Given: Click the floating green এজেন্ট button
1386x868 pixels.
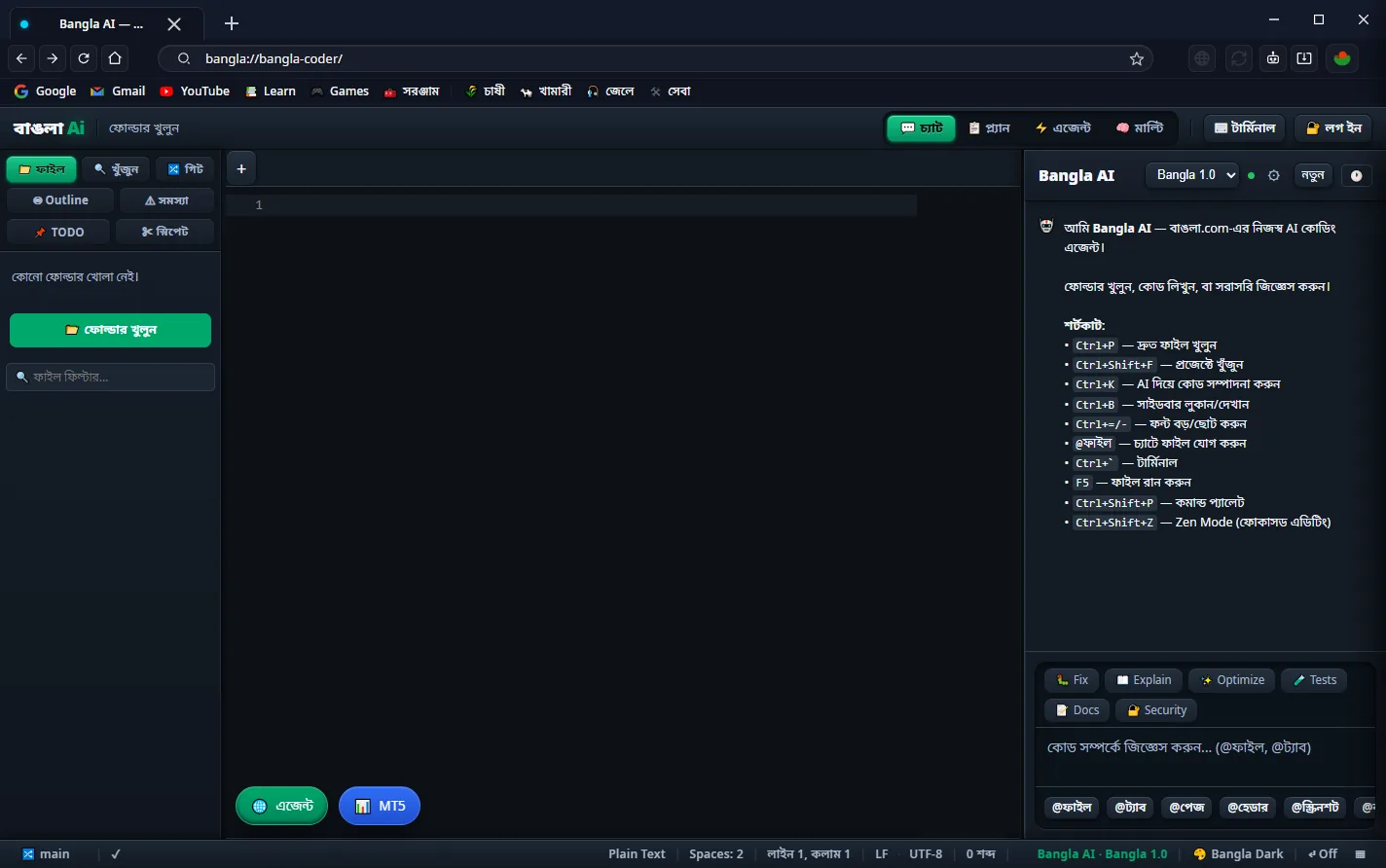Looking at the screenshot, I should pos(282,806).
